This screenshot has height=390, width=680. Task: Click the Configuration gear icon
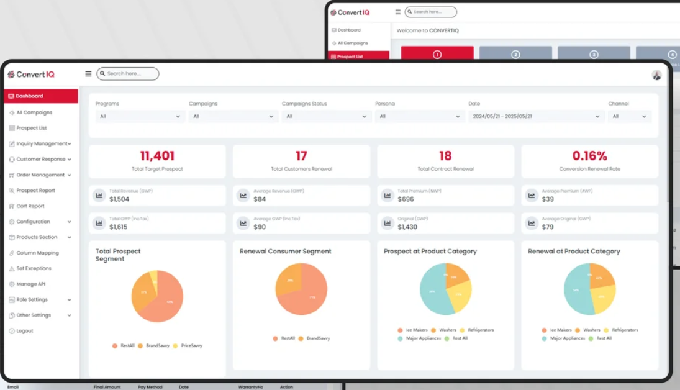pos(12,222)
